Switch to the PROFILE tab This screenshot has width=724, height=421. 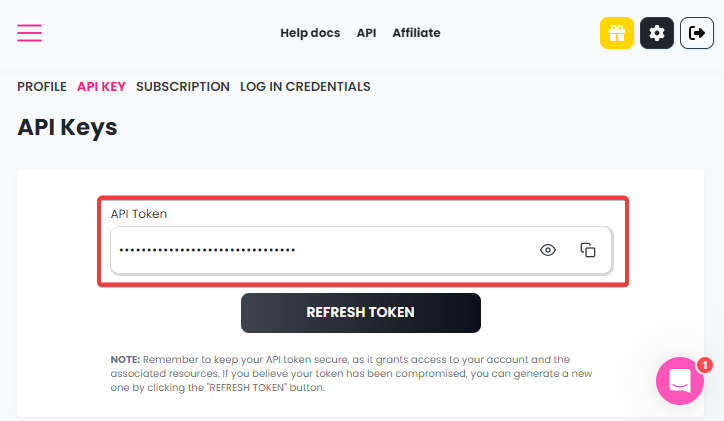pos(42,87)
